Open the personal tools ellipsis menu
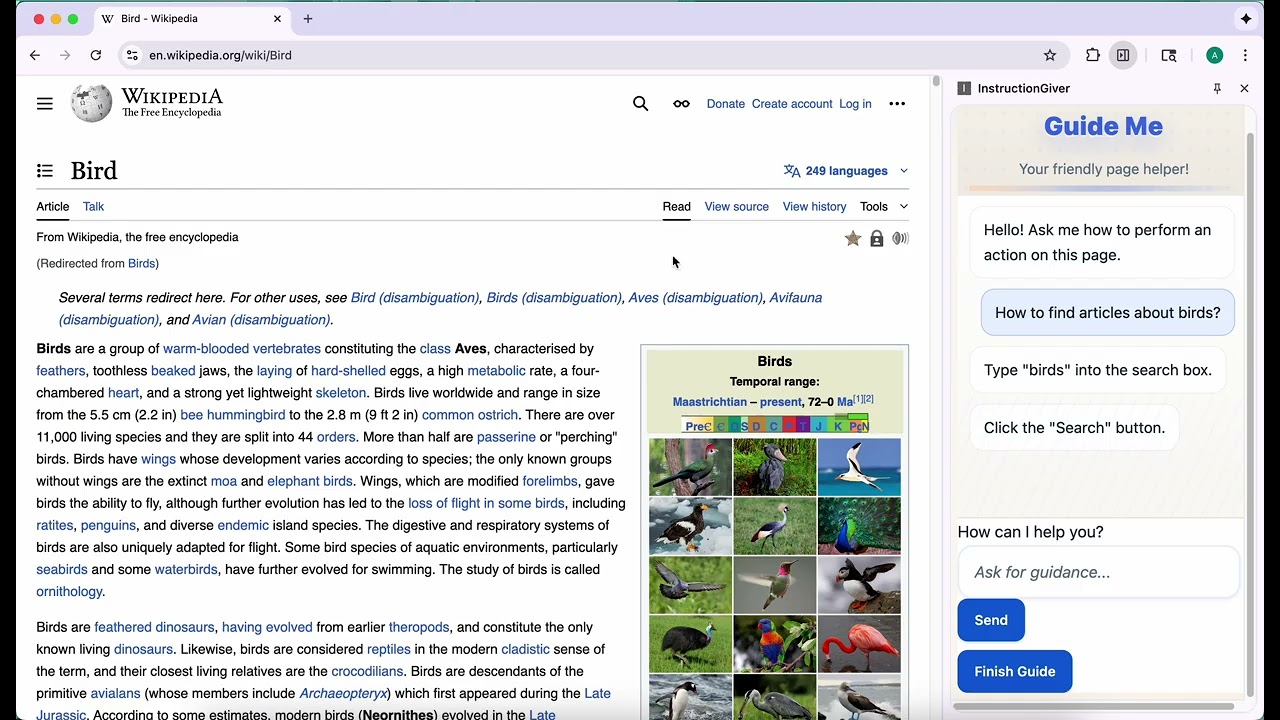 tap(897, 104)
